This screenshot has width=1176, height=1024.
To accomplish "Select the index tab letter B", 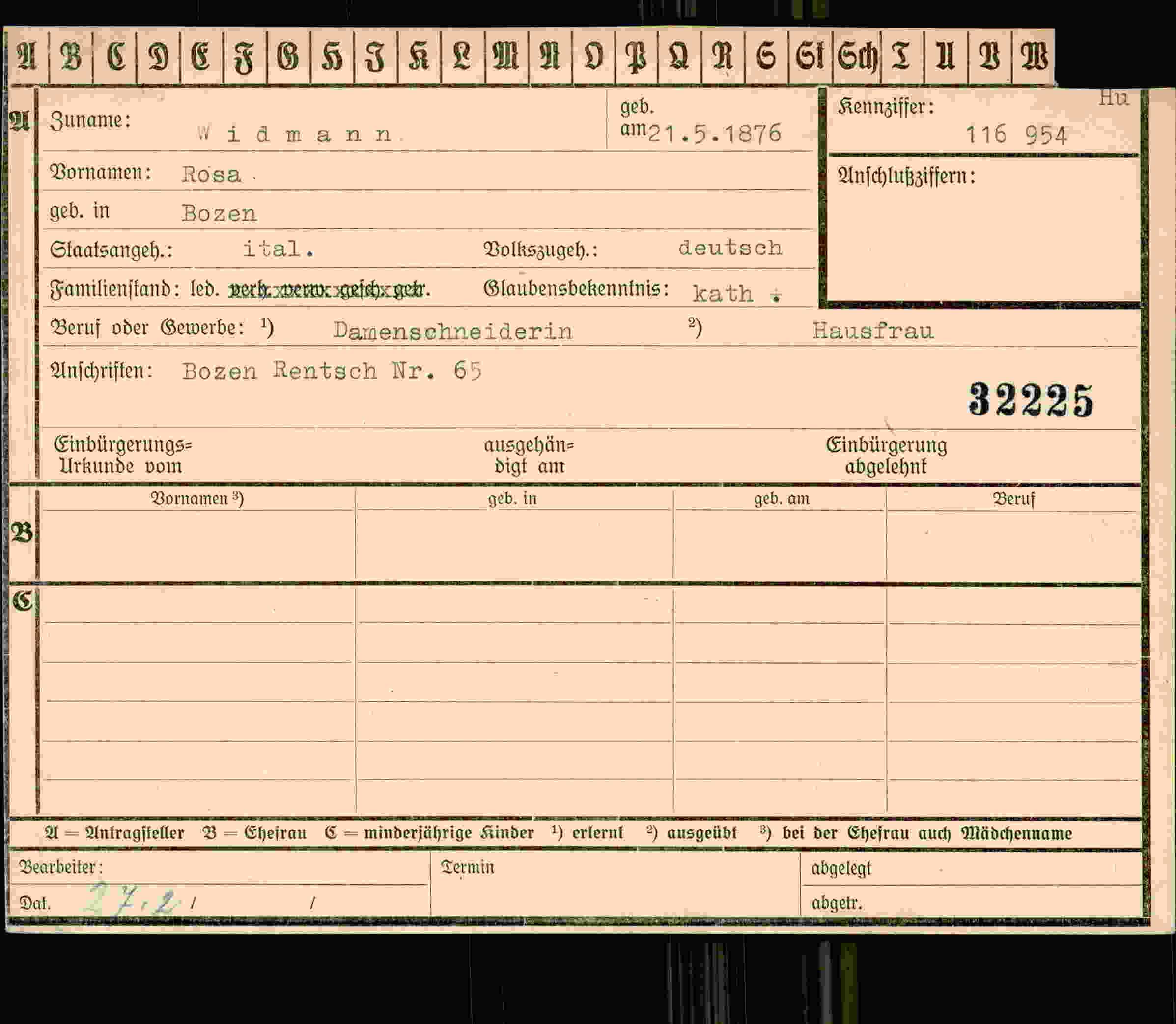I will [71, 57].
